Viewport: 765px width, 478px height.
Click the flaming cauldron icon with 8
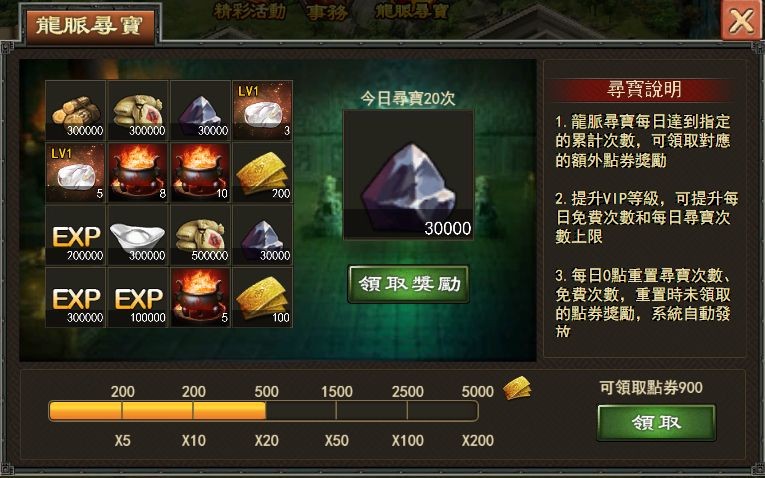(138, 173)
